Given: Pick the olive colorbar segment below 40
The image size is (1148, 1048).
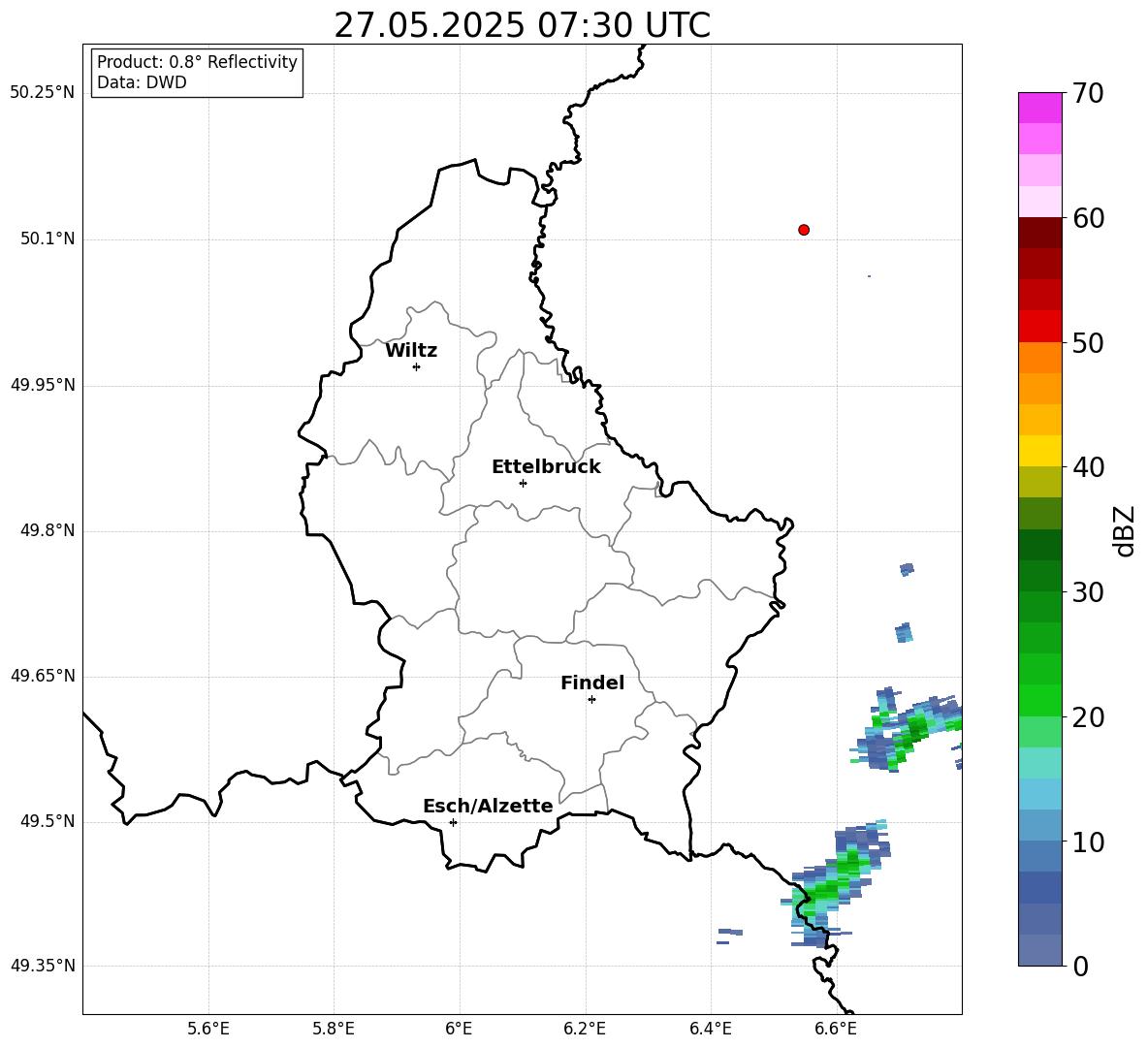Looking at the screenshot, I should 1040,482.
